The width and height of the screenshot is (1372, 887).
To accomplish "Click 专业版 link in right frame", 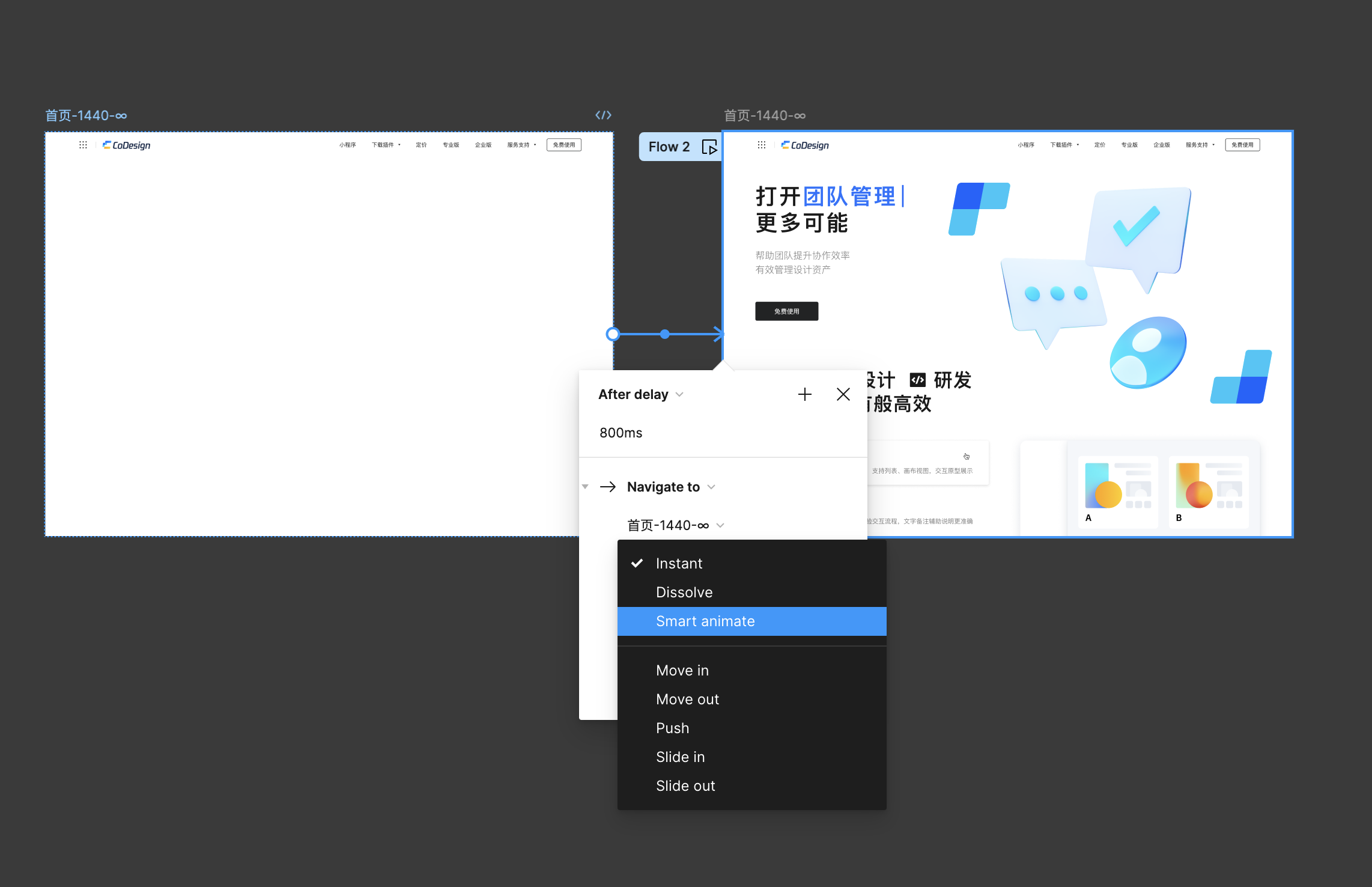I will tap(1129, 145).
